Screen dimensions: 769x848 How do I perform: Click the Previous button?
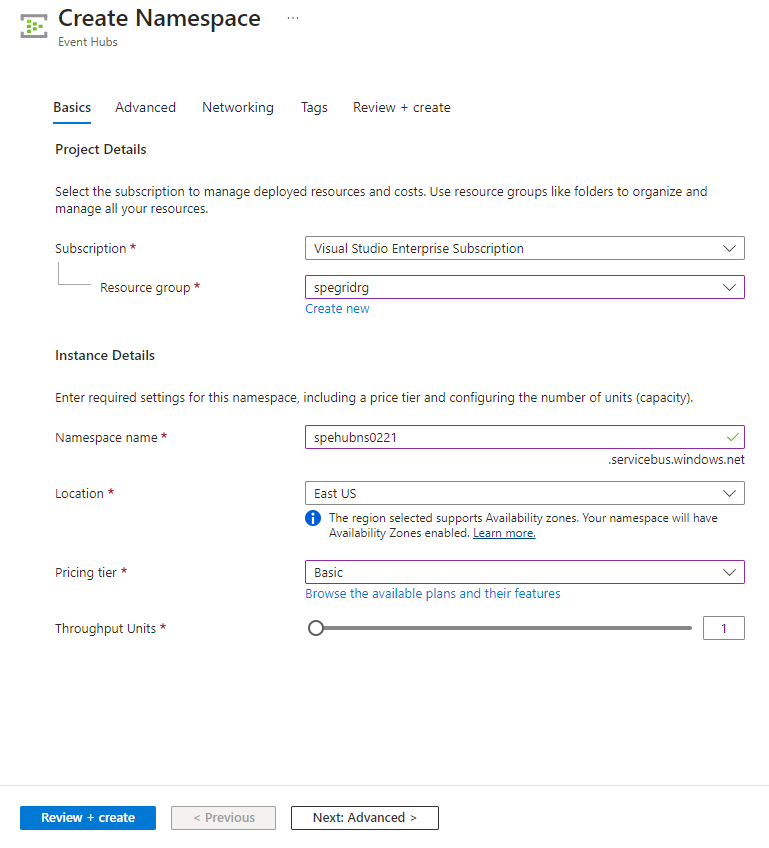223,818
